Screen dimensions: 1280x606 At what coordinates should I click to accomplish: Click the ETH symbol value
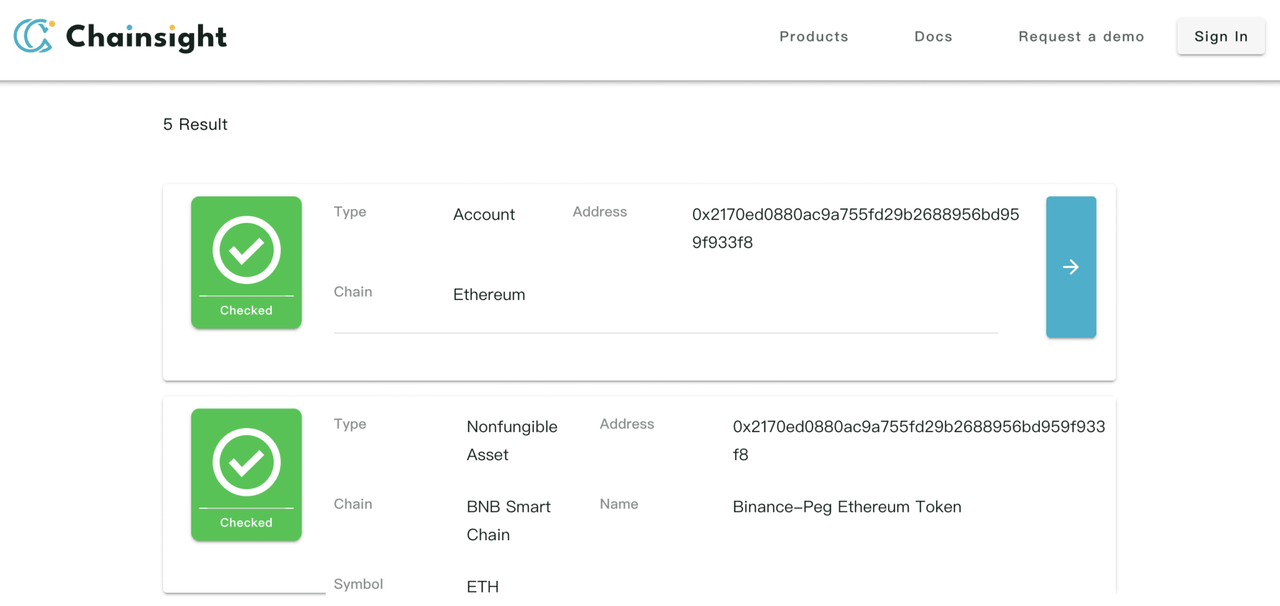click(482, 587)
